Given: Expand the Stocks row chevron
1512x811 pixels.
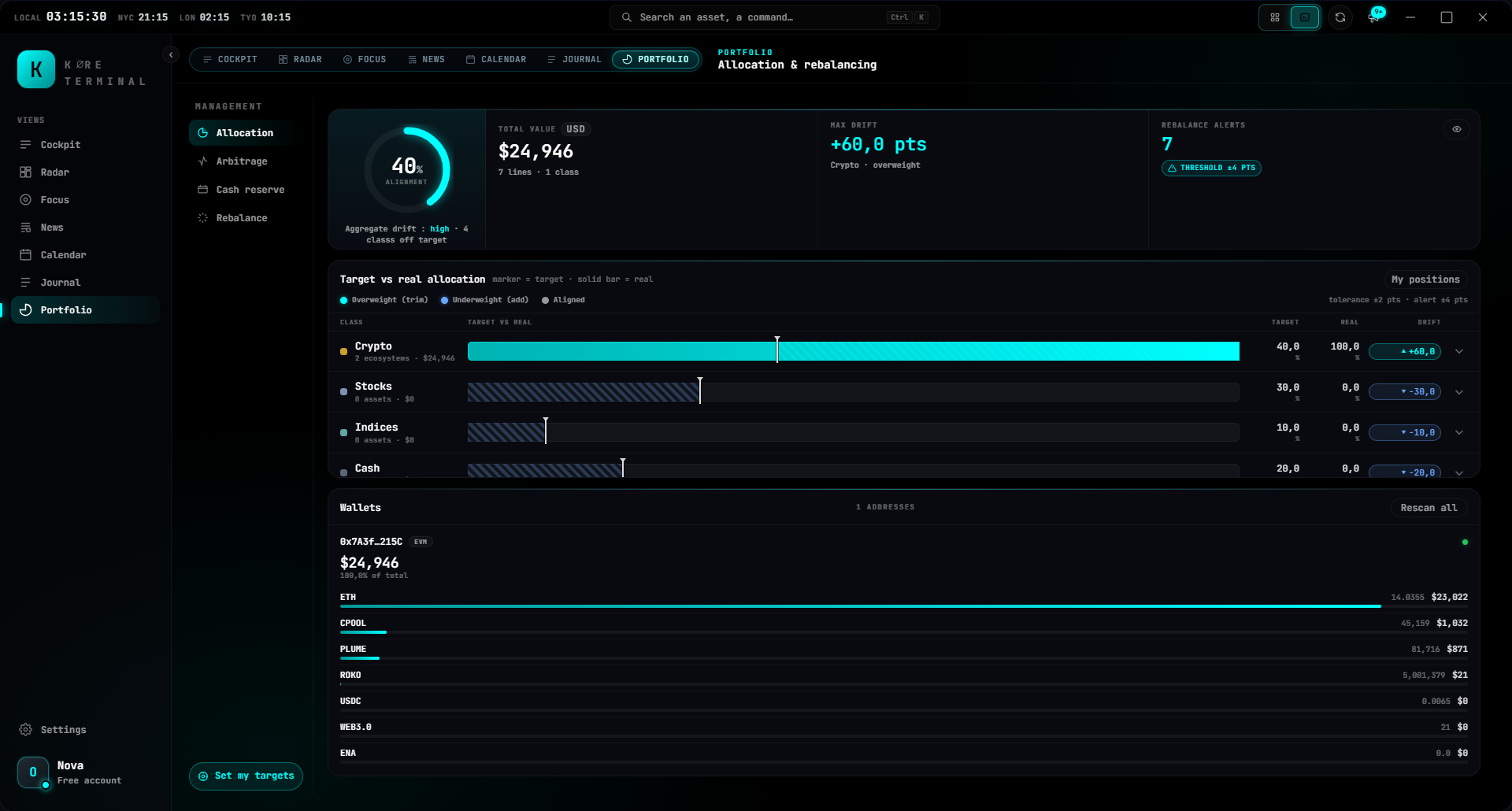Looking at the screenshot, I should point(1459,392).
